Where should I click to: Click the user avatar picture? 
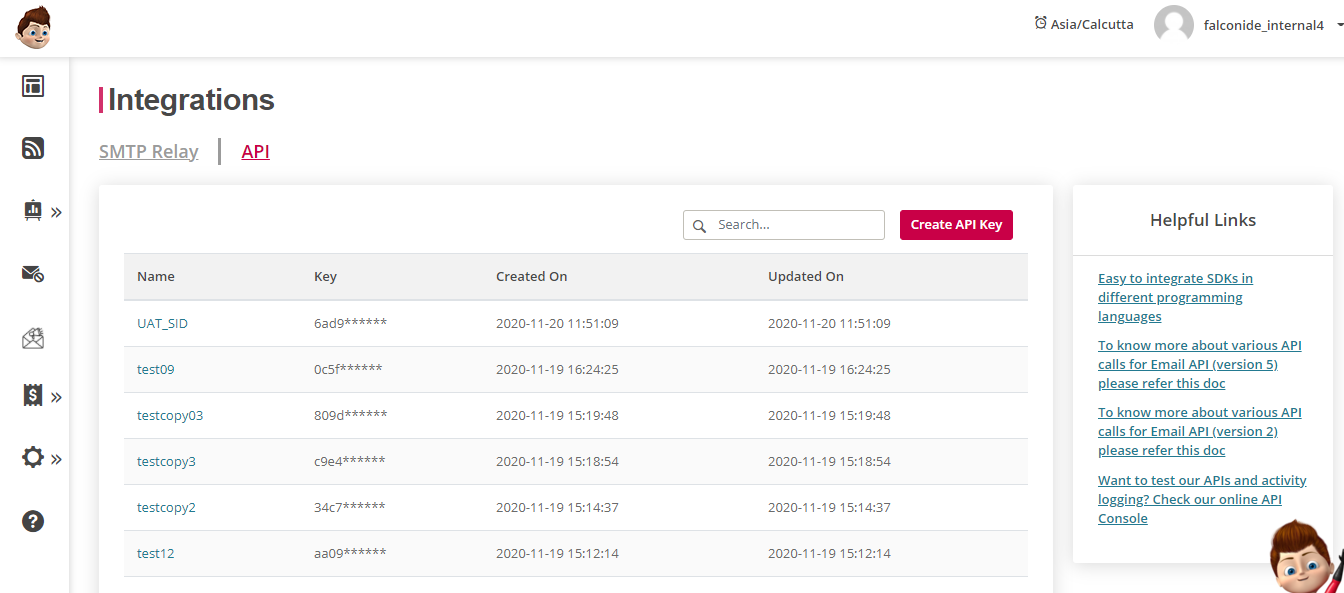(1174, 25)
